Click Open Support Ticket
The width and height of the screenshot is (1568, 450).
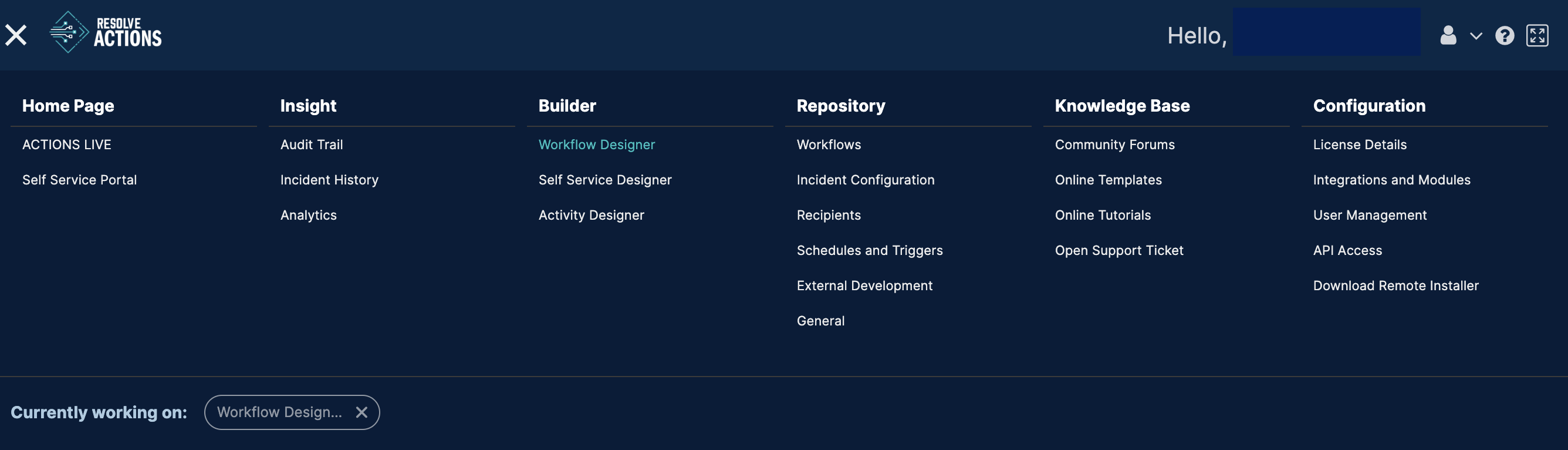click(x=1118, y=251)
